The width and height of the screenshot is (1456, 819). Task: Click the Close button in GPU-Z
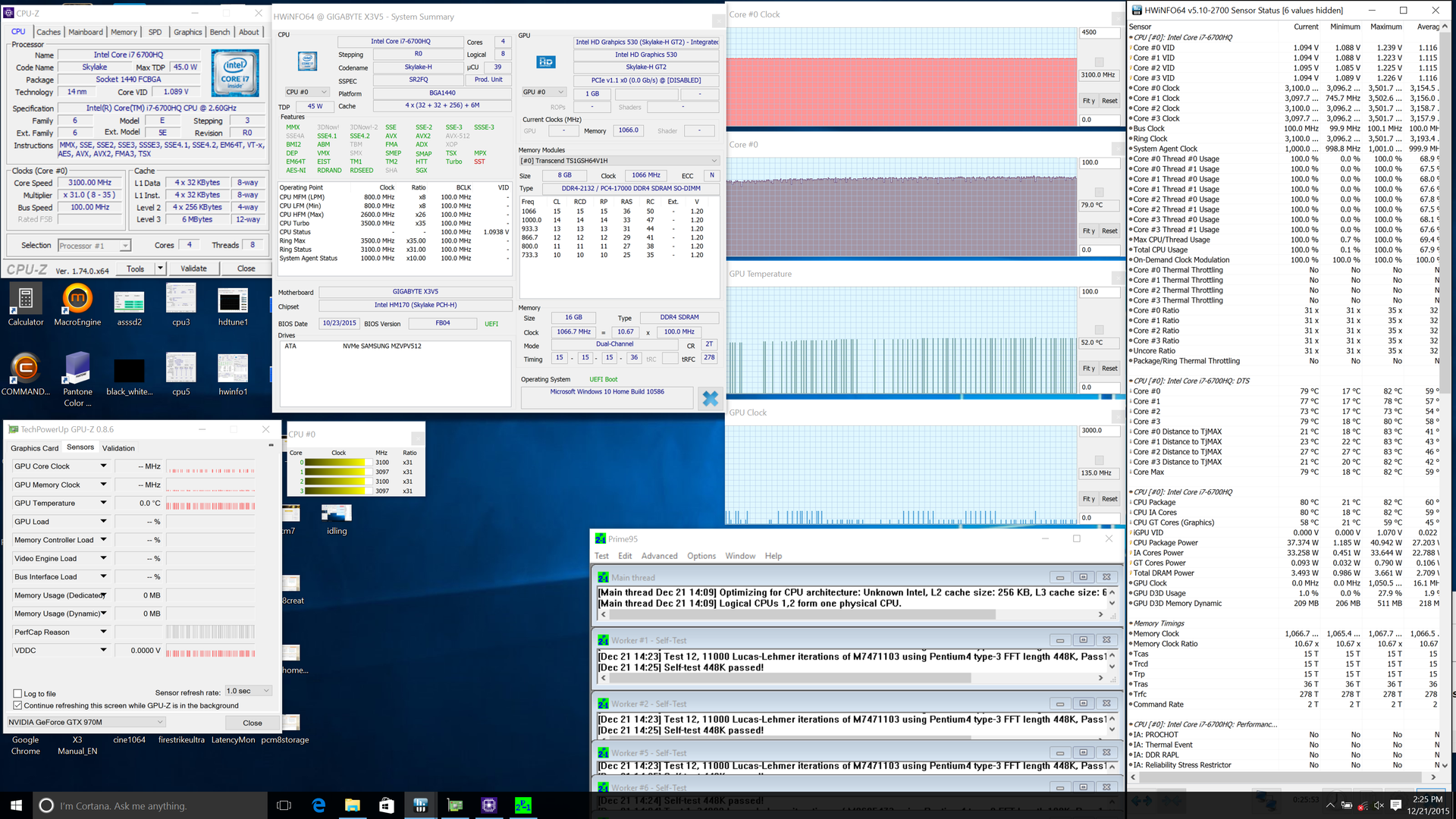coord(253,723)
